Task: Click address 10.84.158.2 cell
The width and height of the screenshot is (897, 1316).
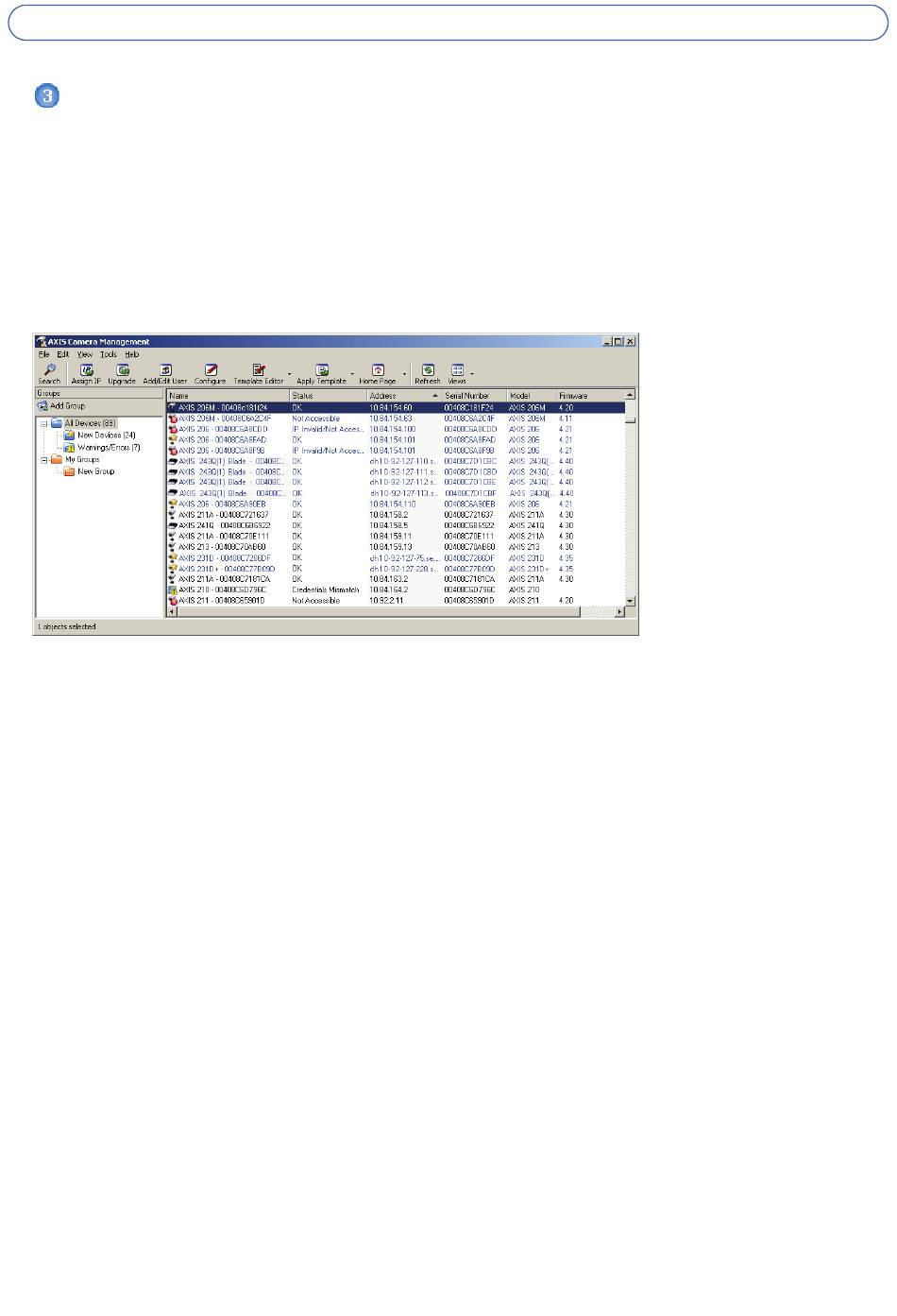Action: click(389, 515)
